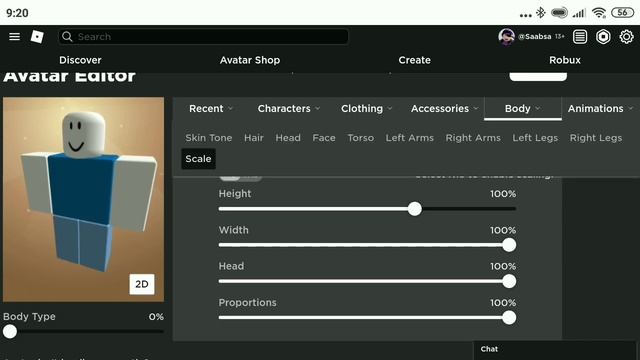The width and height of the screenshot is (640, 360).
Task: Select the Torso submenu item
Action: click(360, 138)
